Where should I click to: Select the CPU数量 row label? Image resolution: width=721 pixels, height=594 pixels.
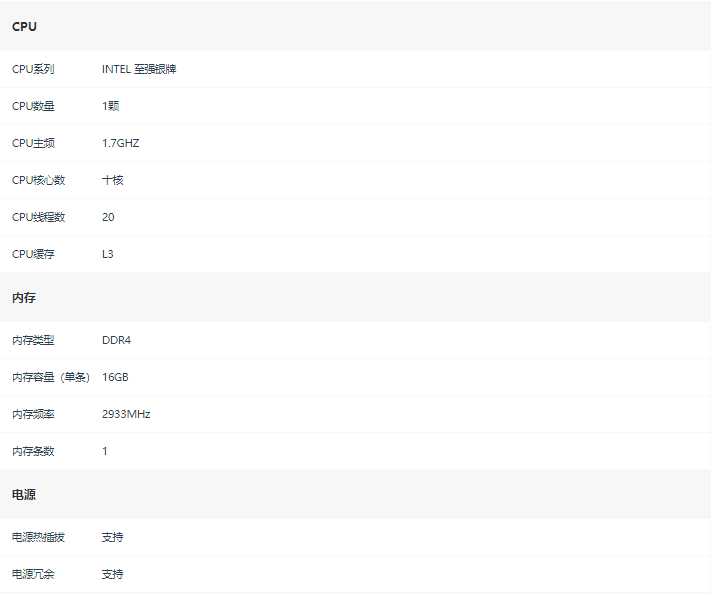pos(33,106)
